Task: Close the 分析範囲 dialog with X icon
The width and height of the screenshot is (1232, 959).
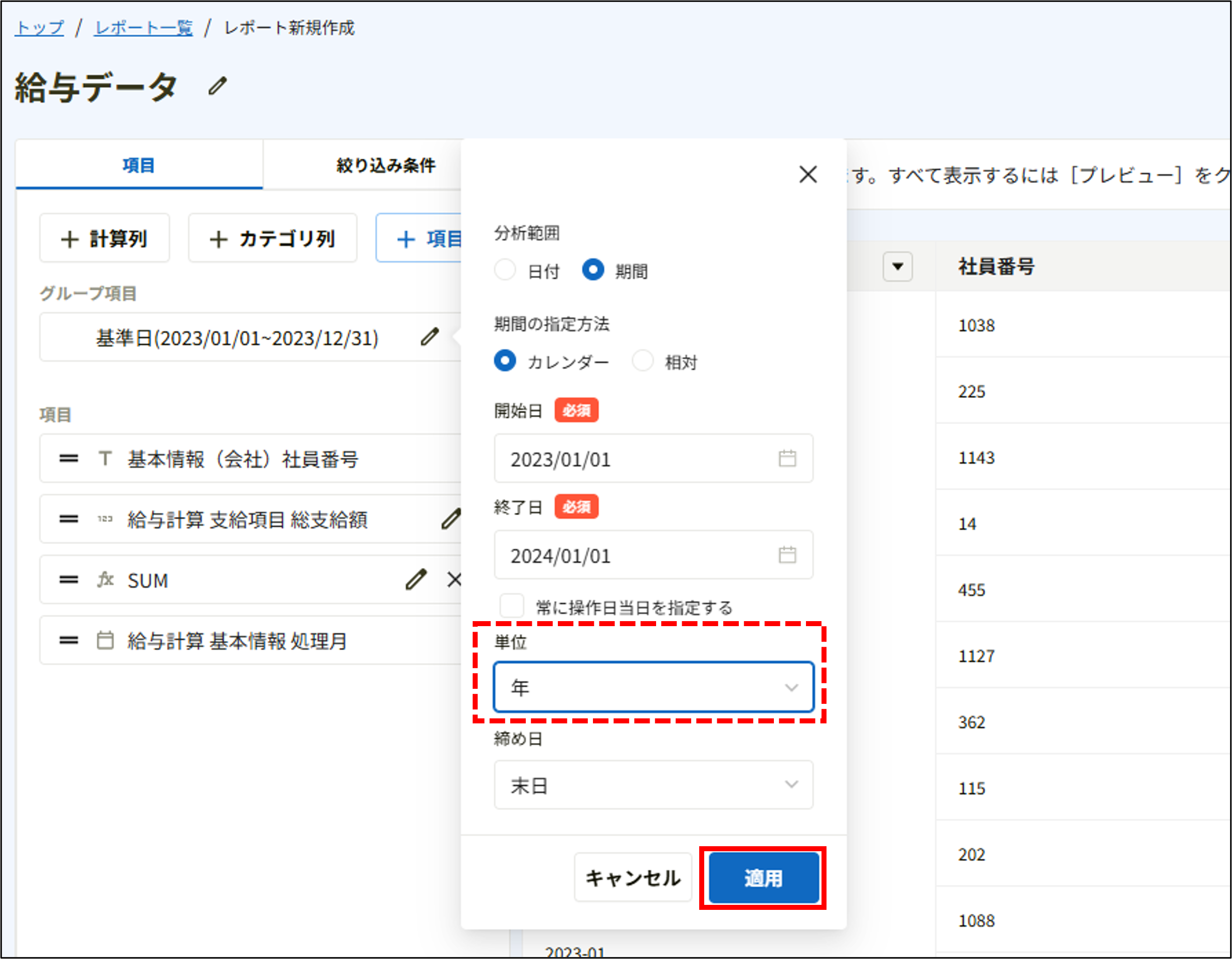Action: pos(808,175)
